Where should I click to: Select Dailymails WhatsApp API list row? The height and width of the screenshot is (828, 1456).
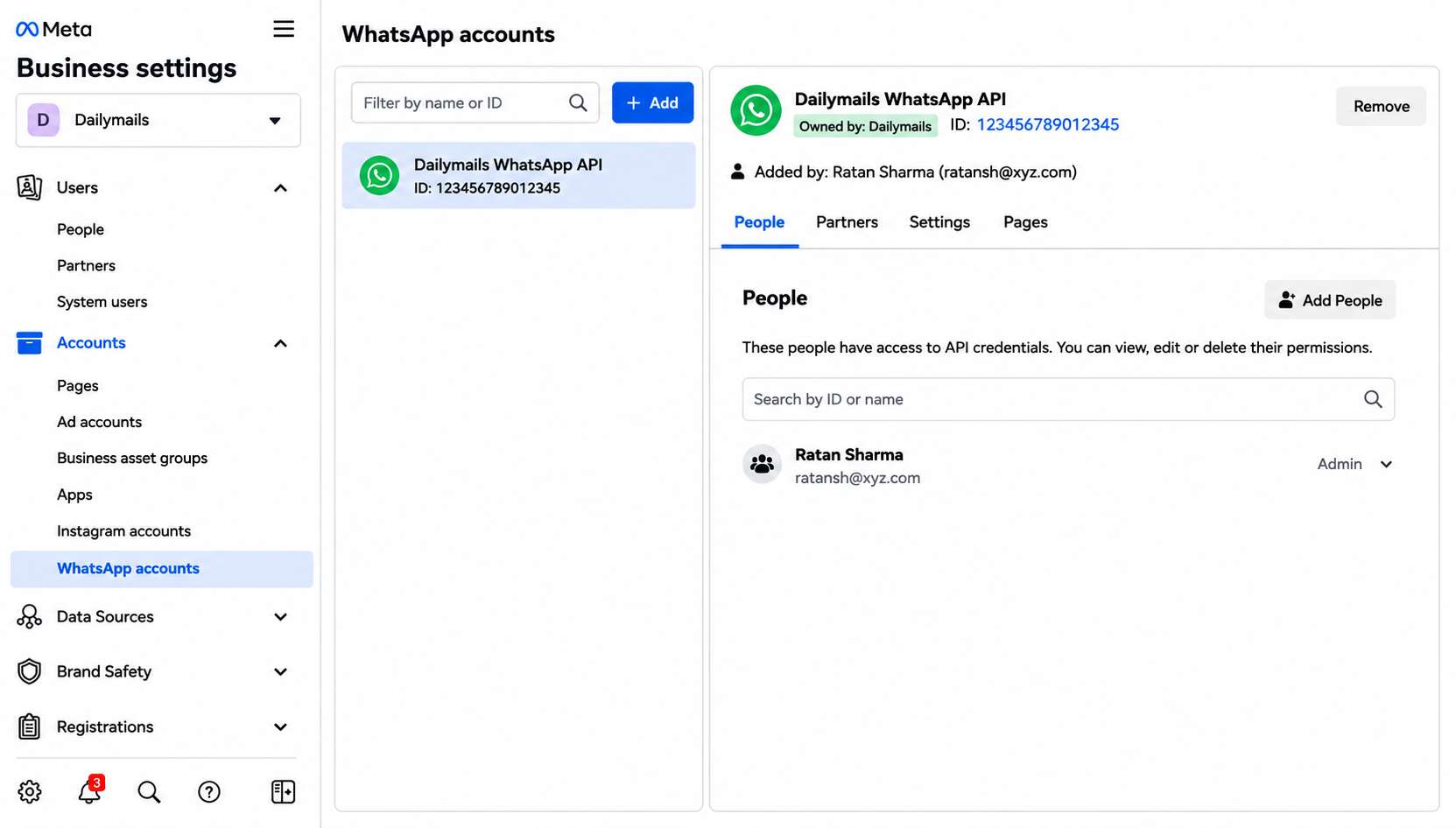click(518, 175)
